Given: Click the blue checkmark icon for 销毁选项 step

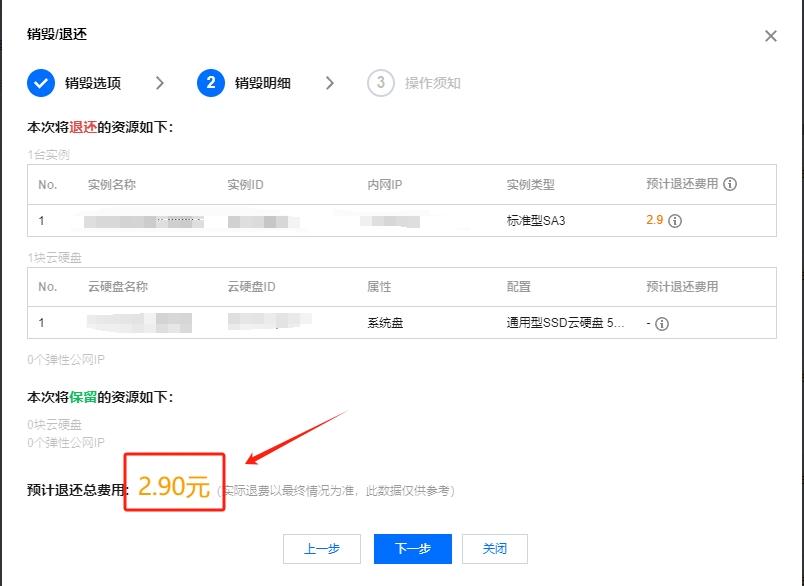Looking at the screenshot, I should point(40,84).
